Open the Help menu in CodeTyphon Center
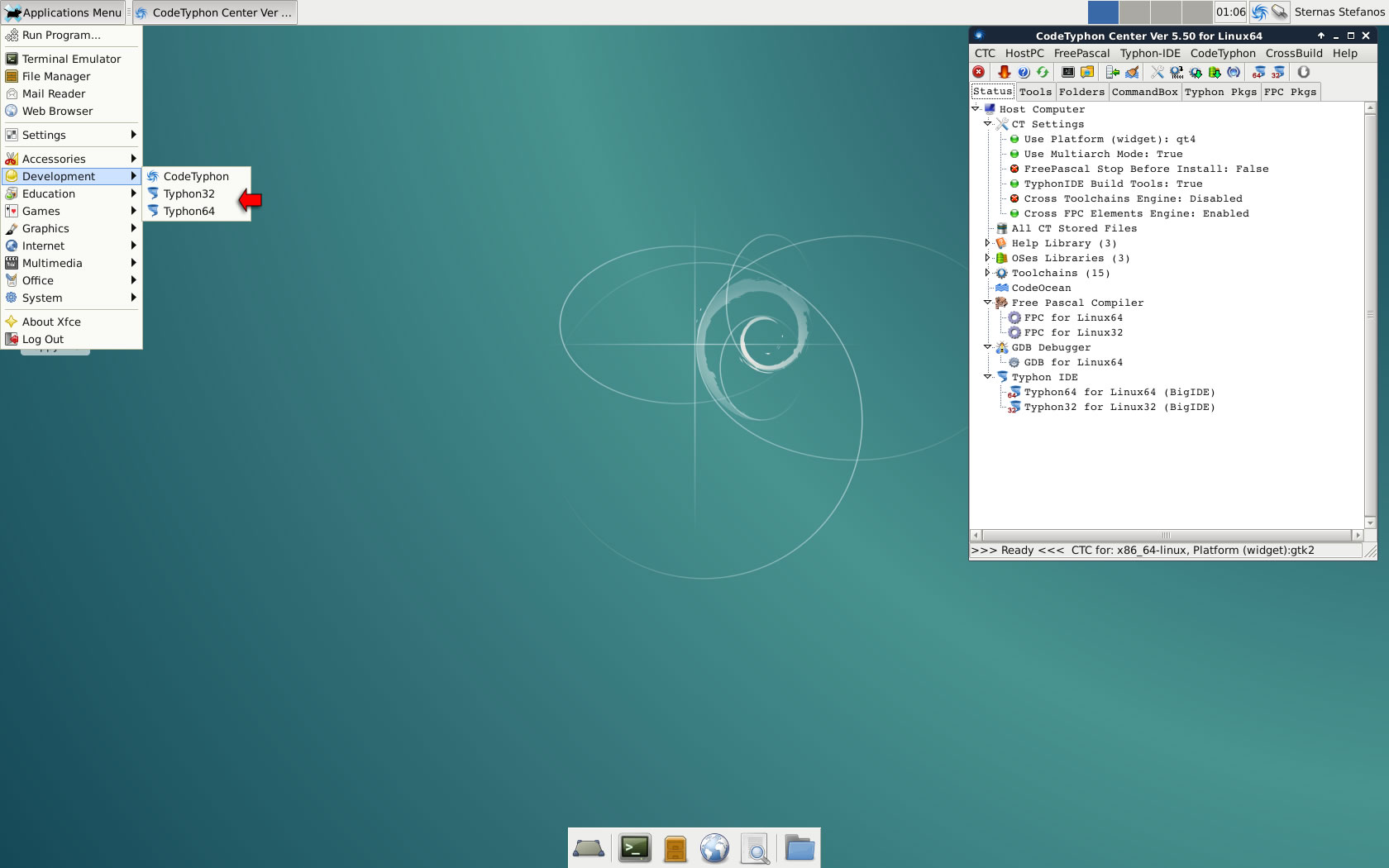 pos(1344,53)
